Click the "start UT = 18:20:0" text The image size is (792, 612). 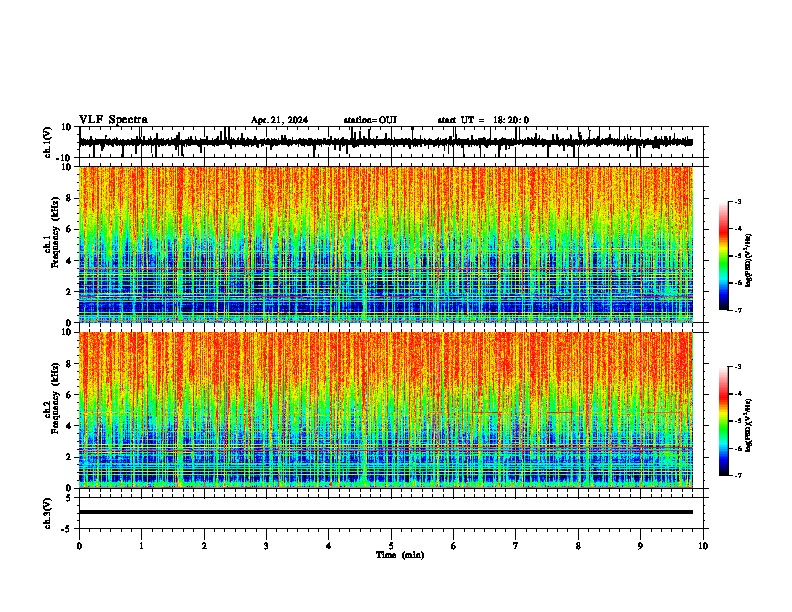[x=483, y=120]
